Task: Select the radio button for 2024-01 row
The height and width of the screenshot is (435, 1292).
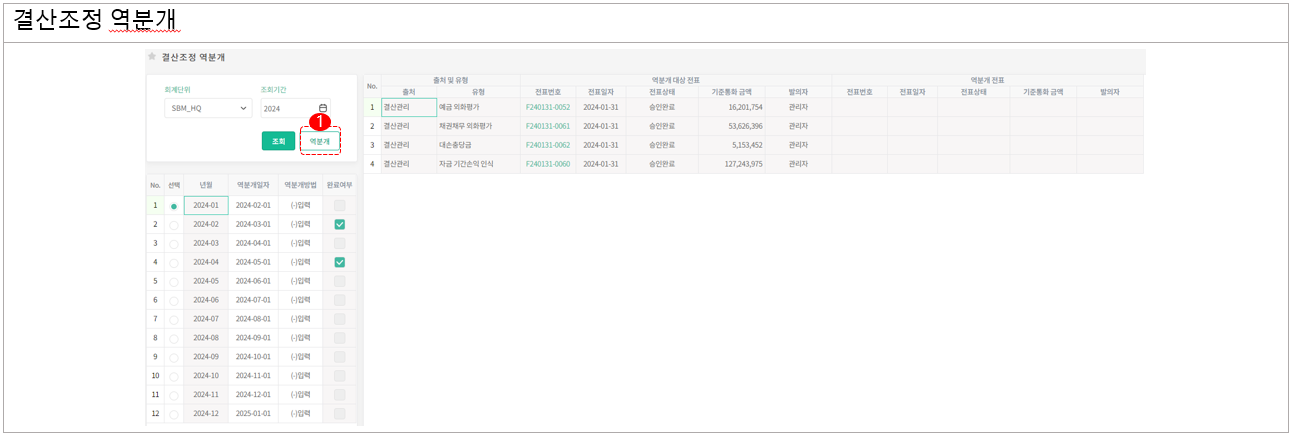Action: (174, 206)
